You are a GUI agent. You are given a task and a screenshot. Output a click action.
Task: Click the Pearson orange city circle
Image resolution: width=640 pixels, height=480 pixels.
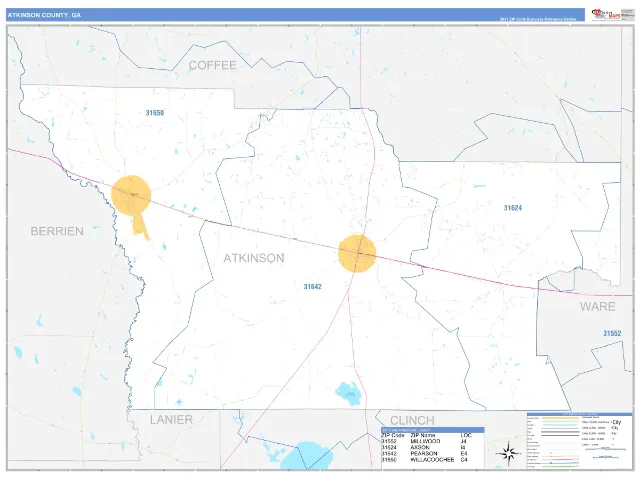point(357,253)
